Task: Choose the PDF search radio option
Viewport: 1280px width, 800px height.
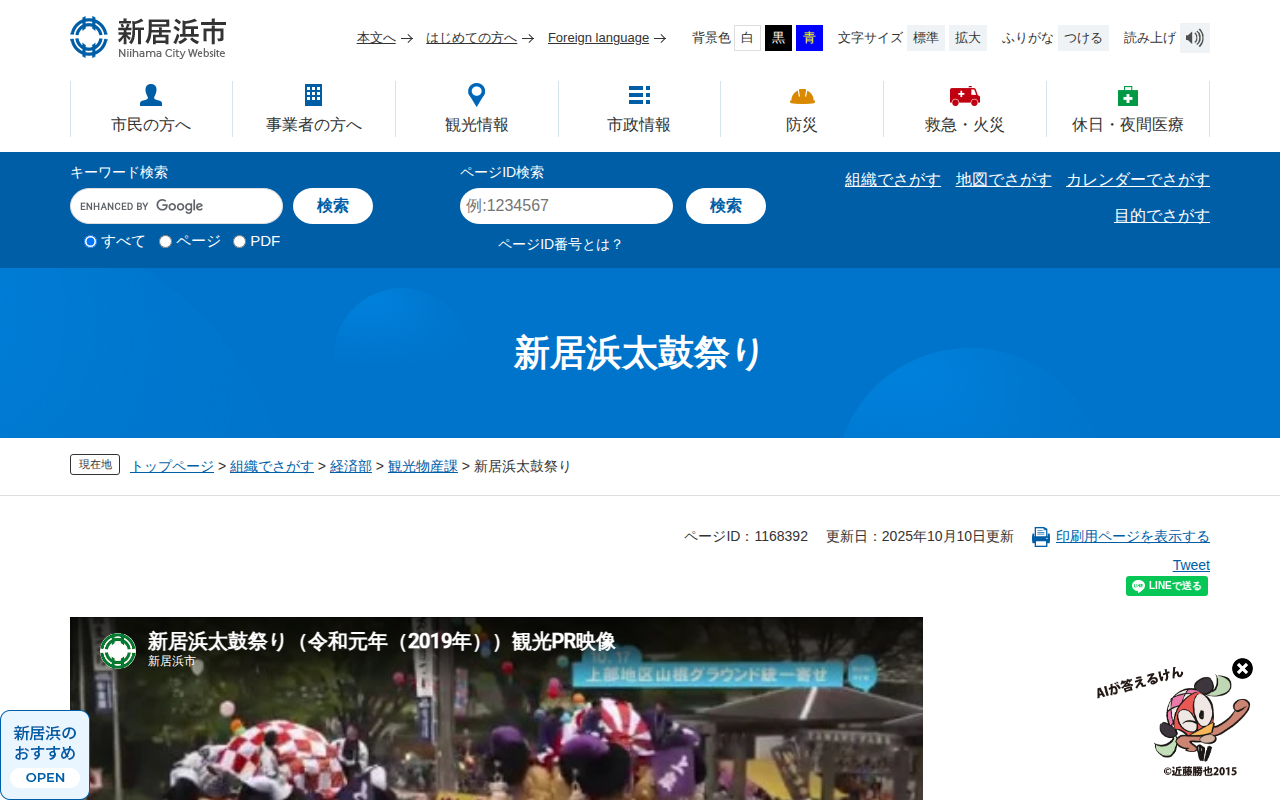Action: point(238,241)
